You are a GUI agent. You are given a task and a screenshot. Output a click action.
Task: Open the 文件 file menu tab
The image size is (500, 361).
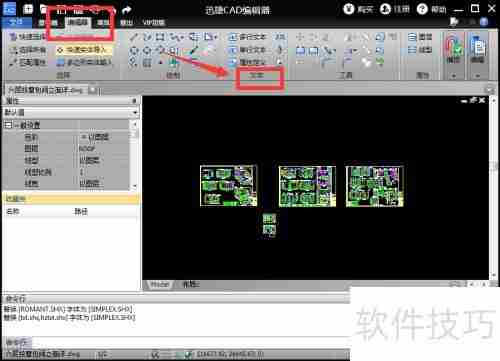point(16,22)
